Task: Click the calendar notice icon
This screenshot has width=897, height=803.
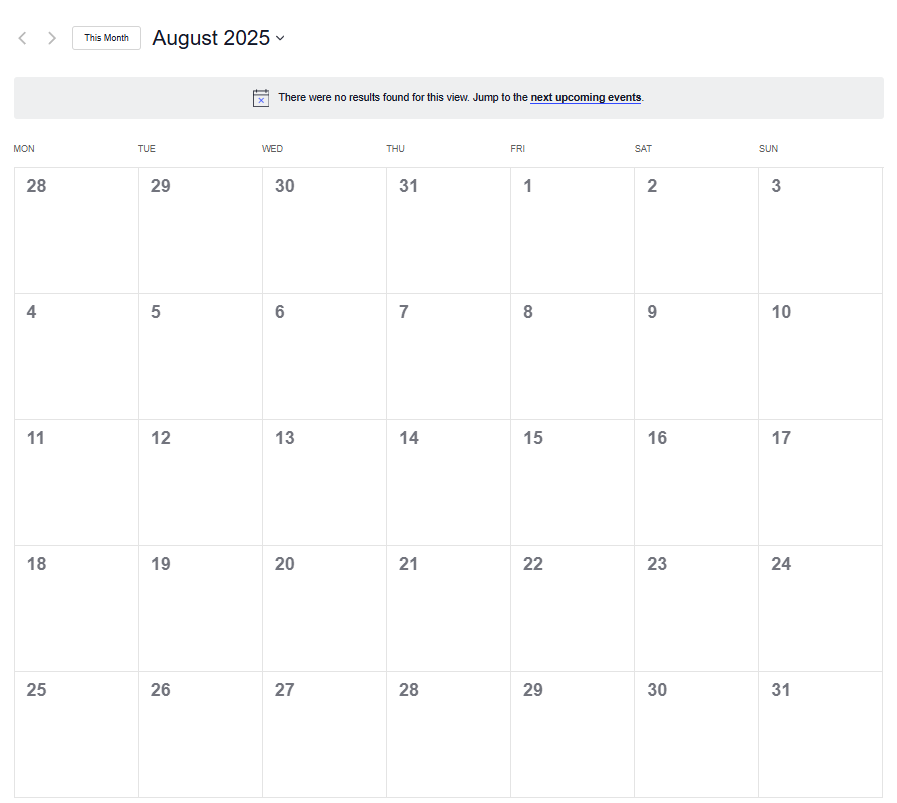Action: click(x=261, y=98)
